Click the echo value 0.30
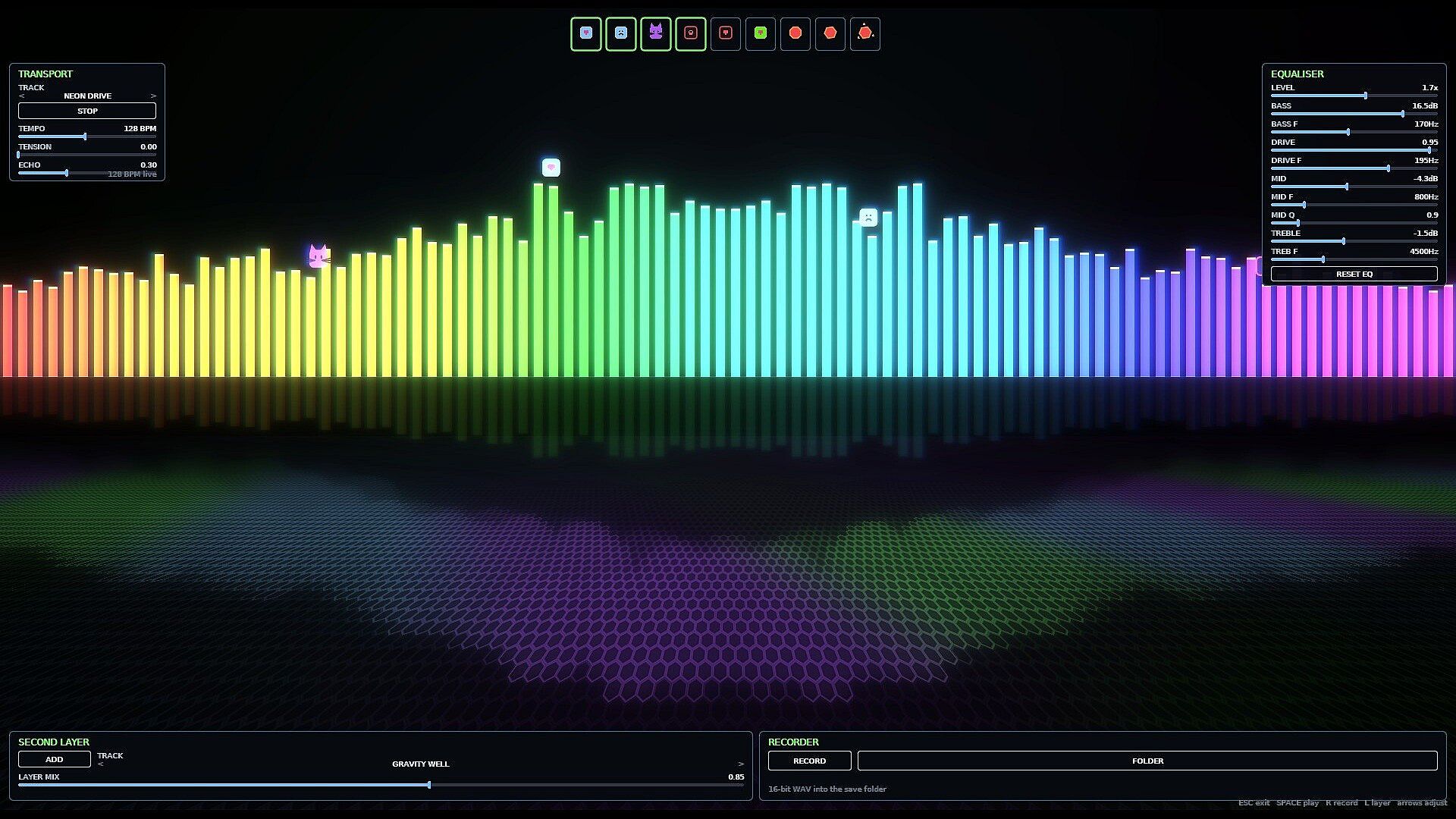1456x819 pixels. (149, 165)
